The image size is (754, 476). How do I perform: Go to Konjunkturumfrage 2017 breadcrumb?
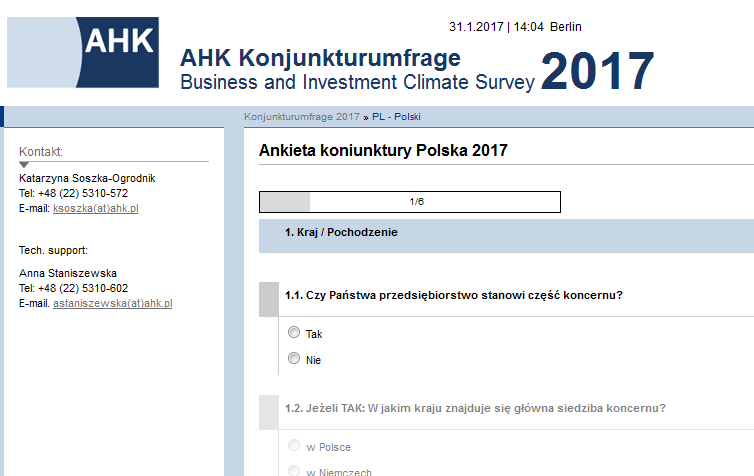[301, 117]
